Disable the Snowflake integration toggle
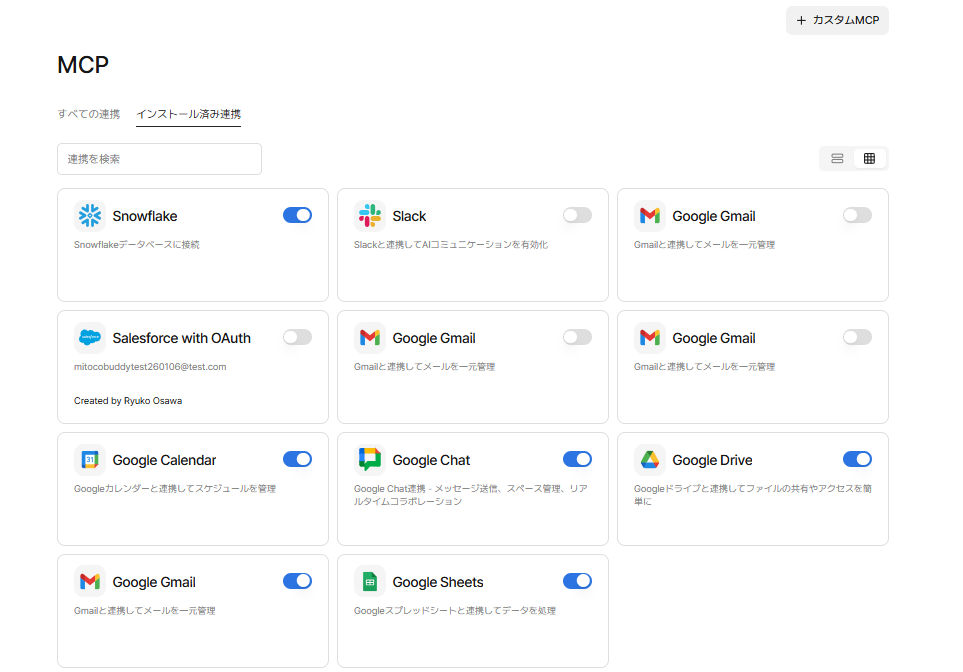 click(x=297, y=215)
